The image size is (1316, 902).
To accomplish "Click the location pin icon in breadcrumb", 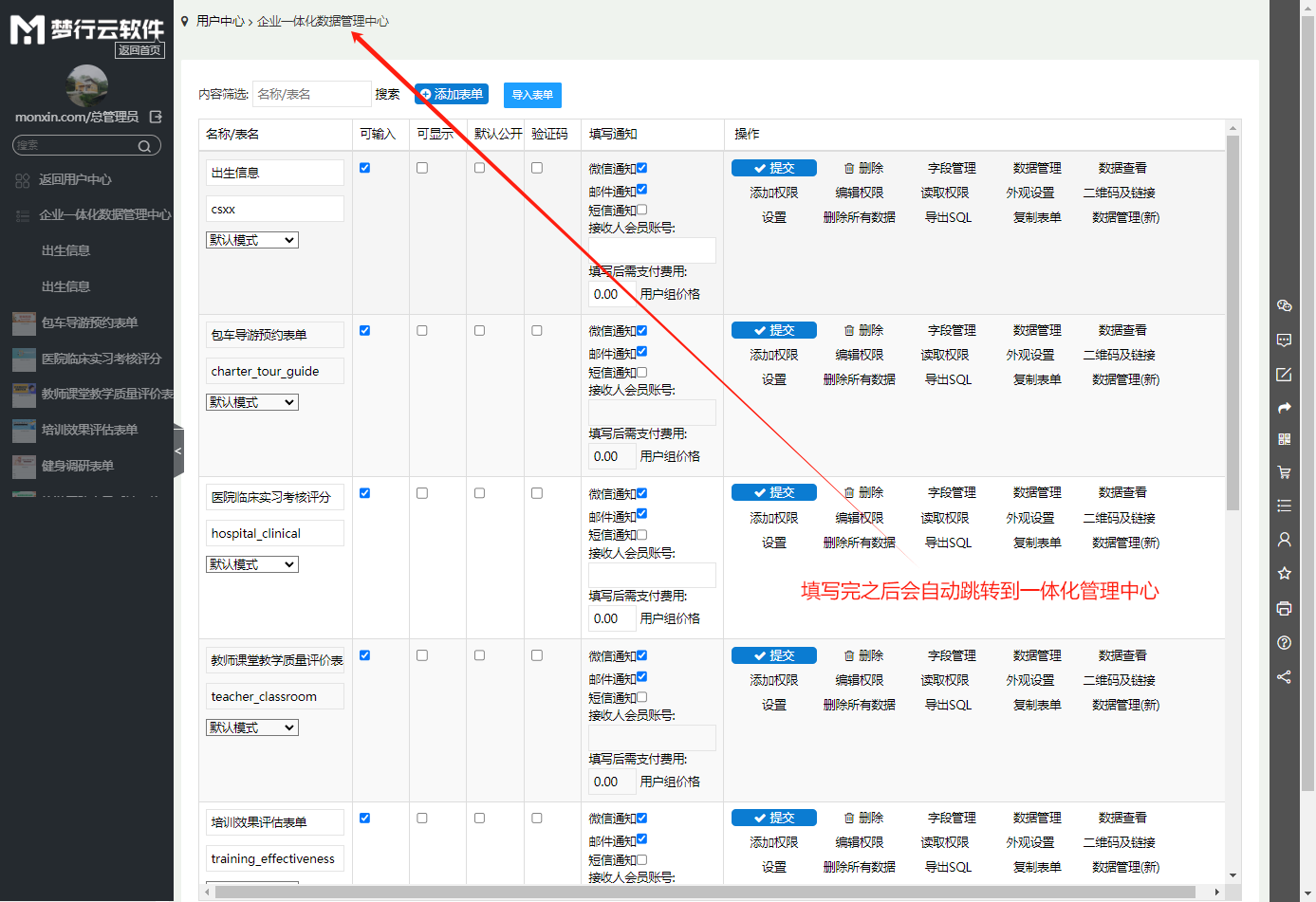I will point(185,21).
